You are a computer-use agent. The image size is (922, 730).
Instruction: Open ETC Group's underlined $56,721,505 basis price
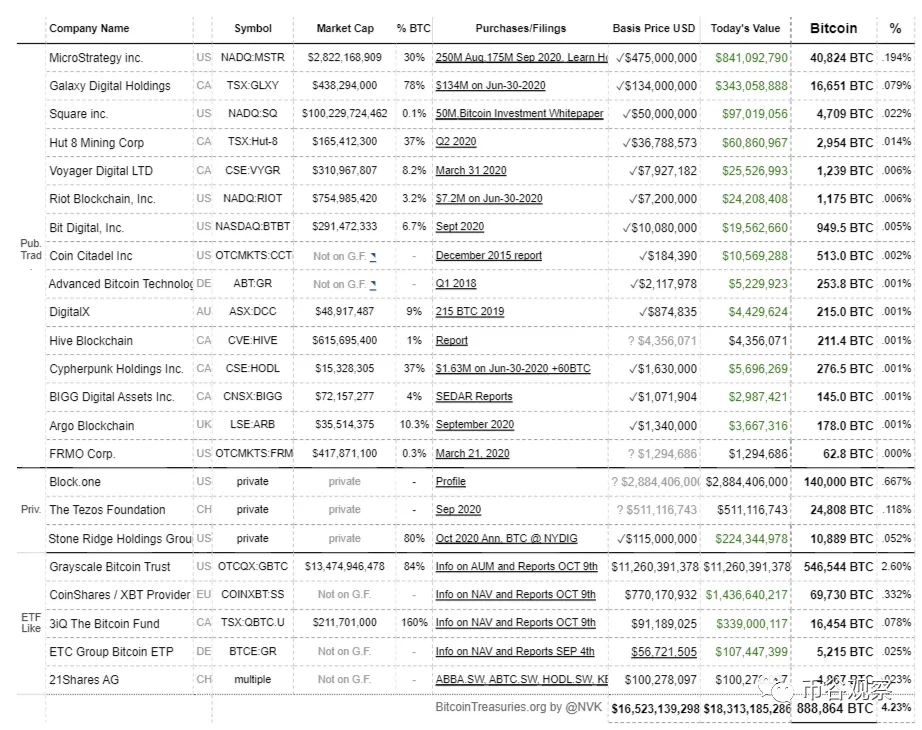click(x=664, y=652)
